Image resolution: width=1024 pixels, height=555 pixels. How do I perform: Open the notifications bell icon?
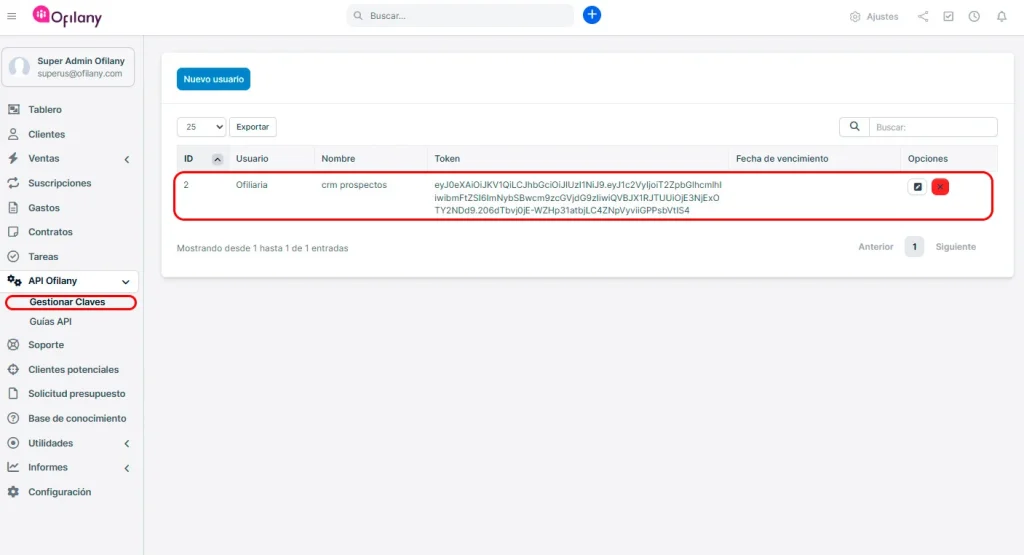click(x=1001, y=17)
